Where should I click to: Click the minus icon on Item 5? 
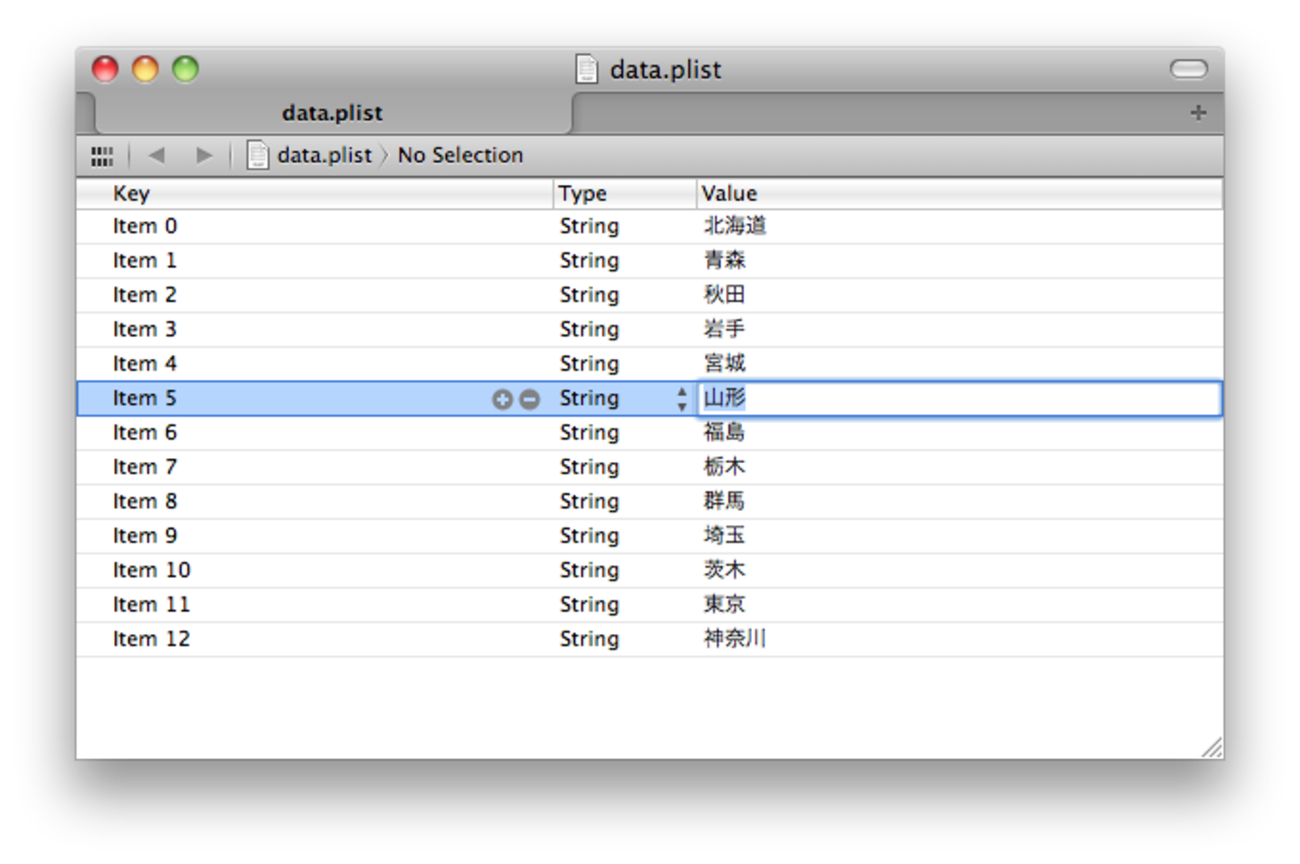point(530,399)
